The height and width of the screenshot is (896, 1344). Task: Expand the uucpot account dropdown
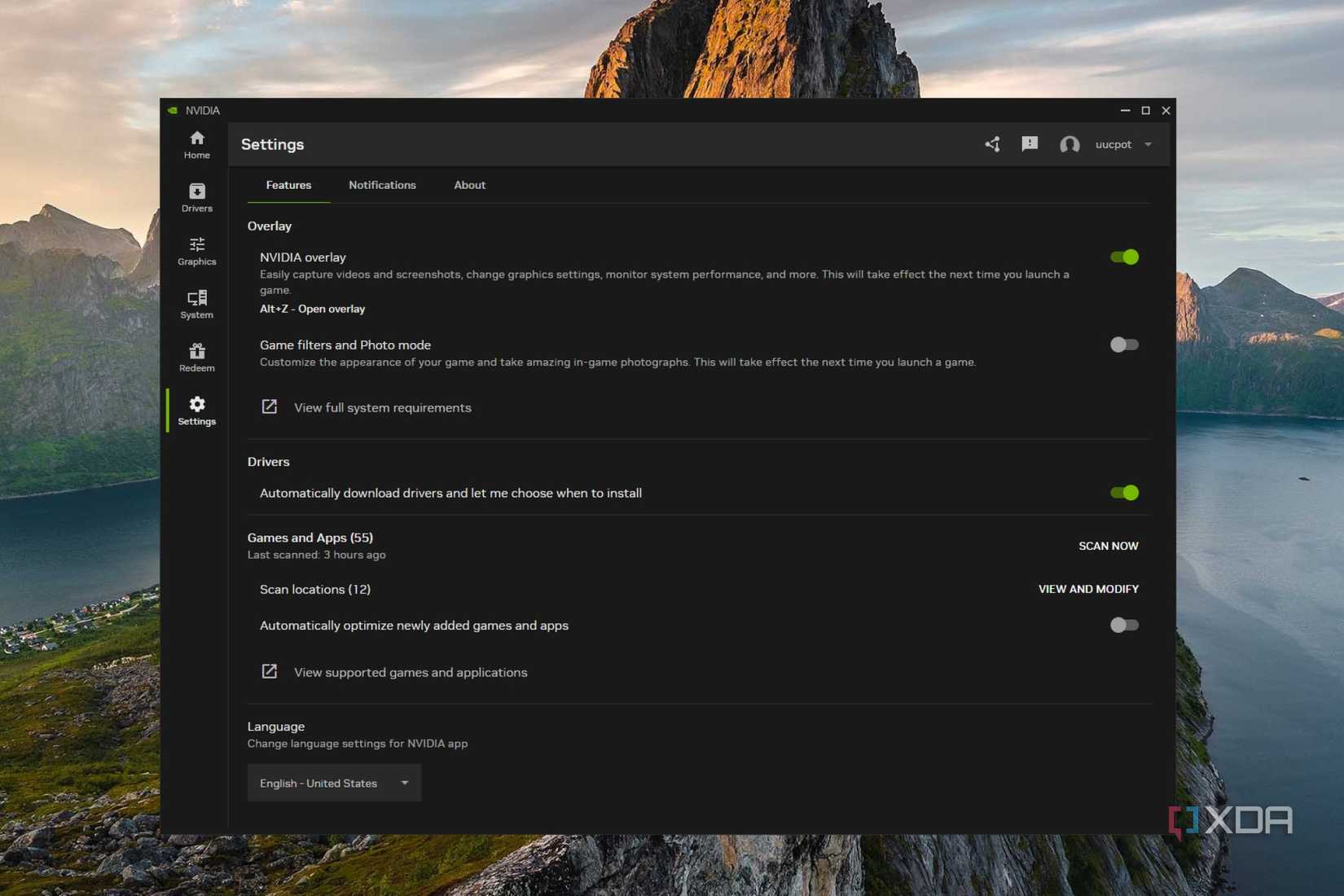tap(1149, 144)
